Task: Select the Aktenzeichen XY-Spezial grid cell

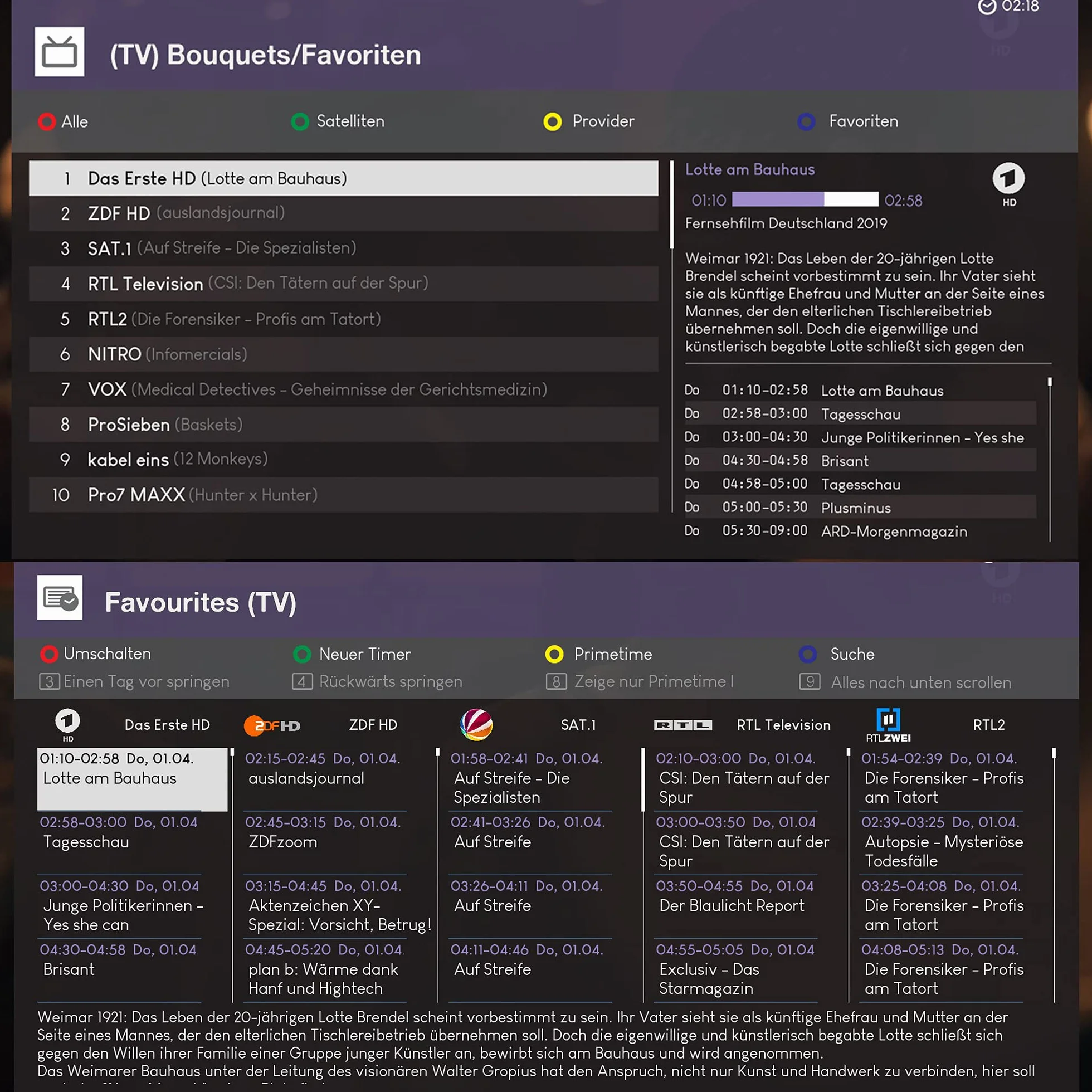Action: point(338,907)
